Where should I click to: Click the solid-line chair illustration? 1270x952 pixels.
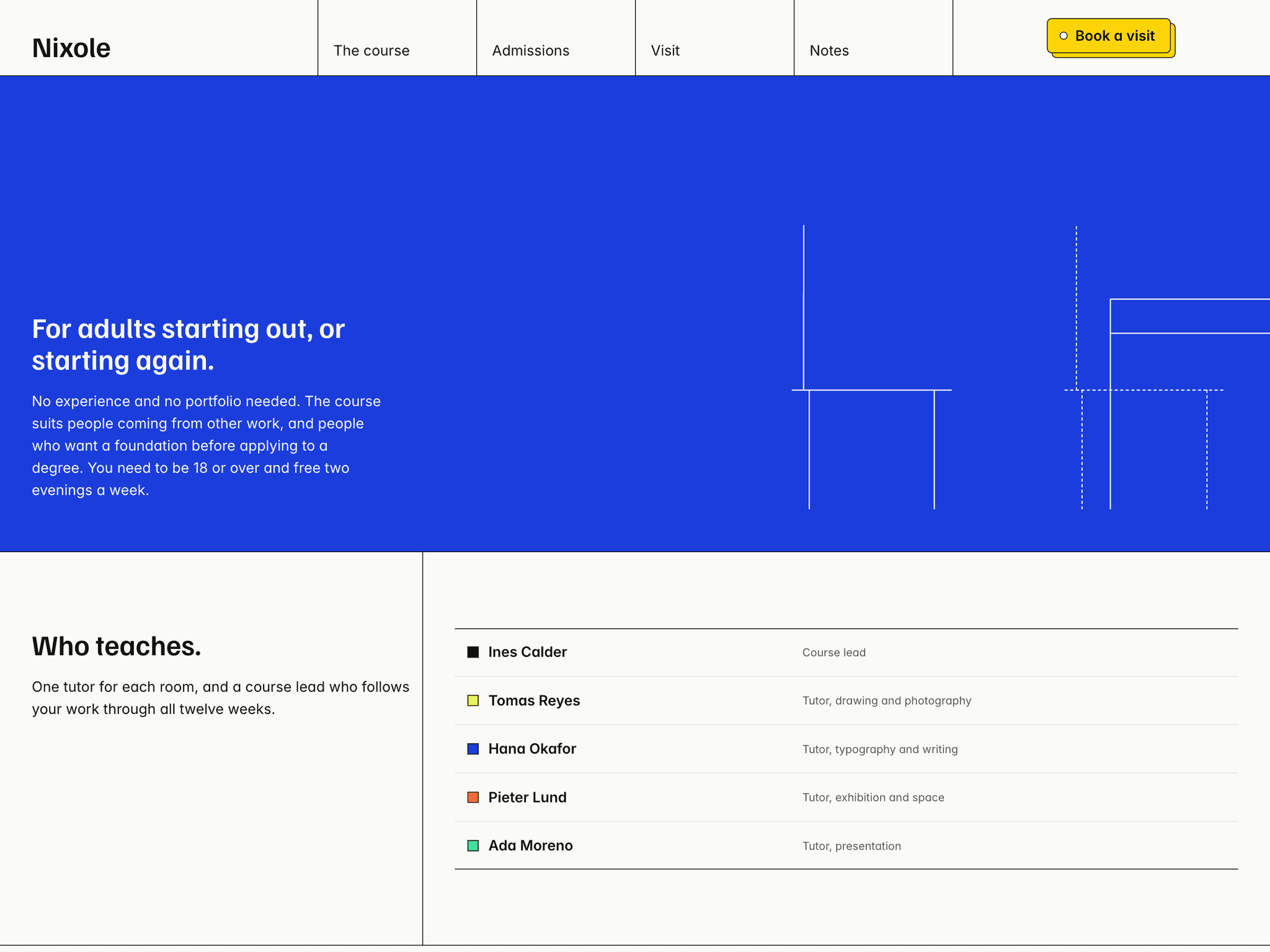(x=872, y=367)
